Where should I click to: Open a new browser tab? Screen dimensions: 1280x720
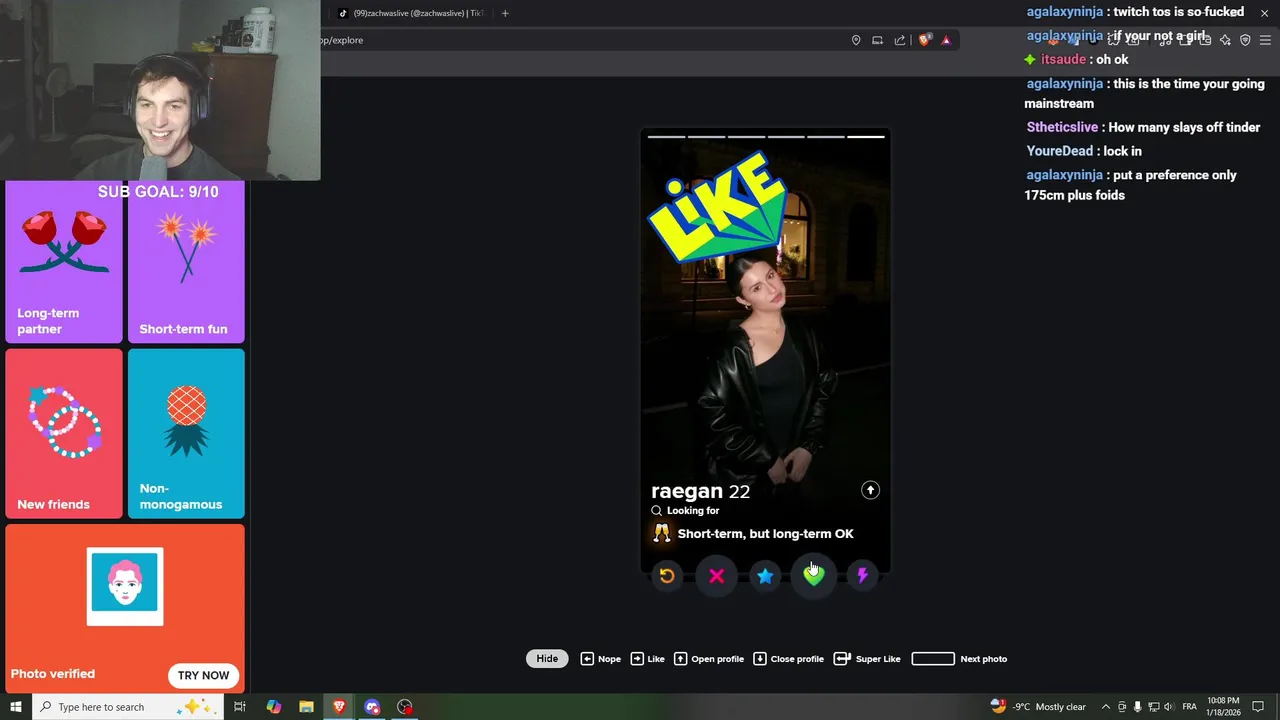(505, 13)
